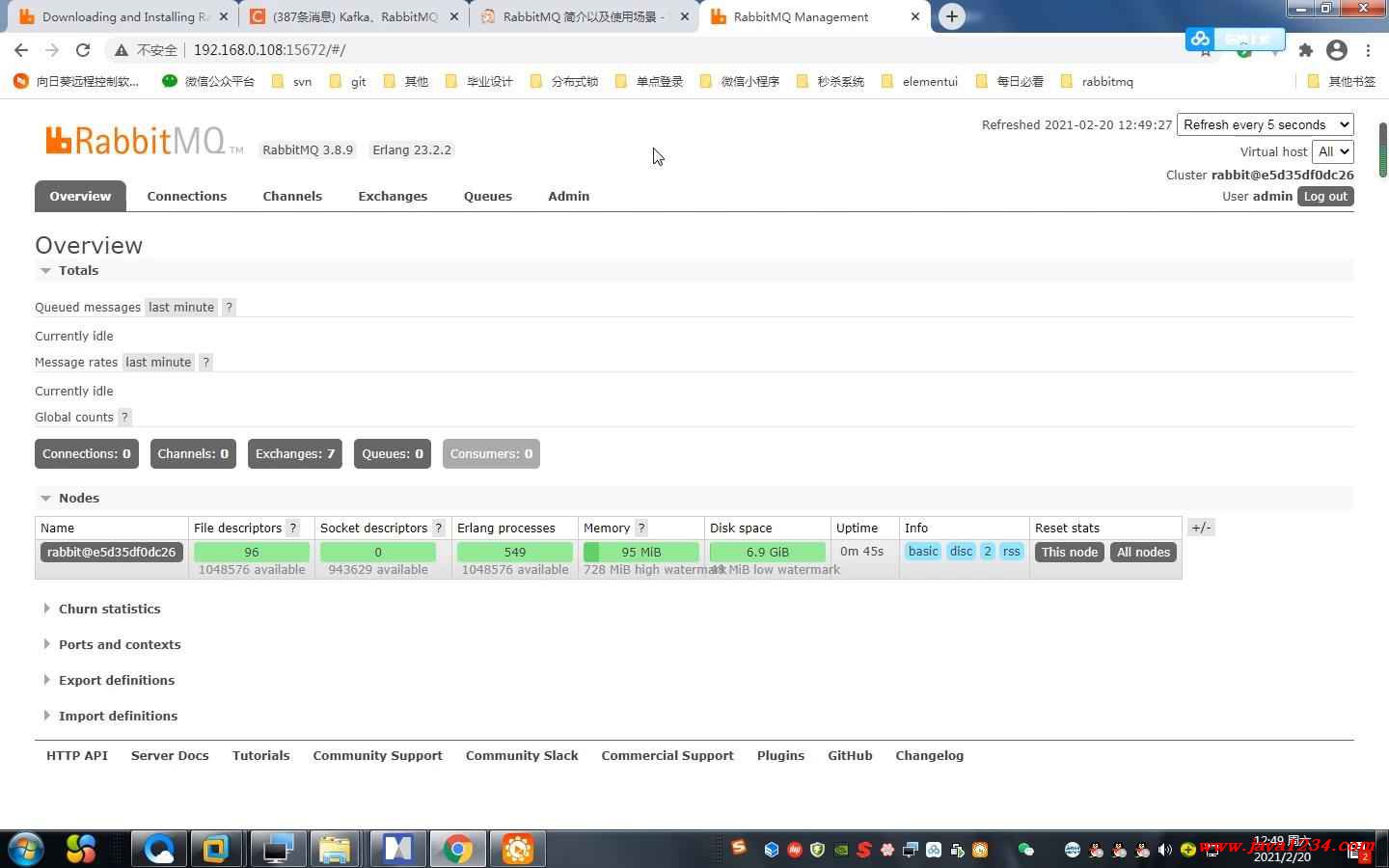The height and width of the screenshot is (868, 1389).
Task: Click help icon beside Socket descriptors
Action: [x=439, y=529]
